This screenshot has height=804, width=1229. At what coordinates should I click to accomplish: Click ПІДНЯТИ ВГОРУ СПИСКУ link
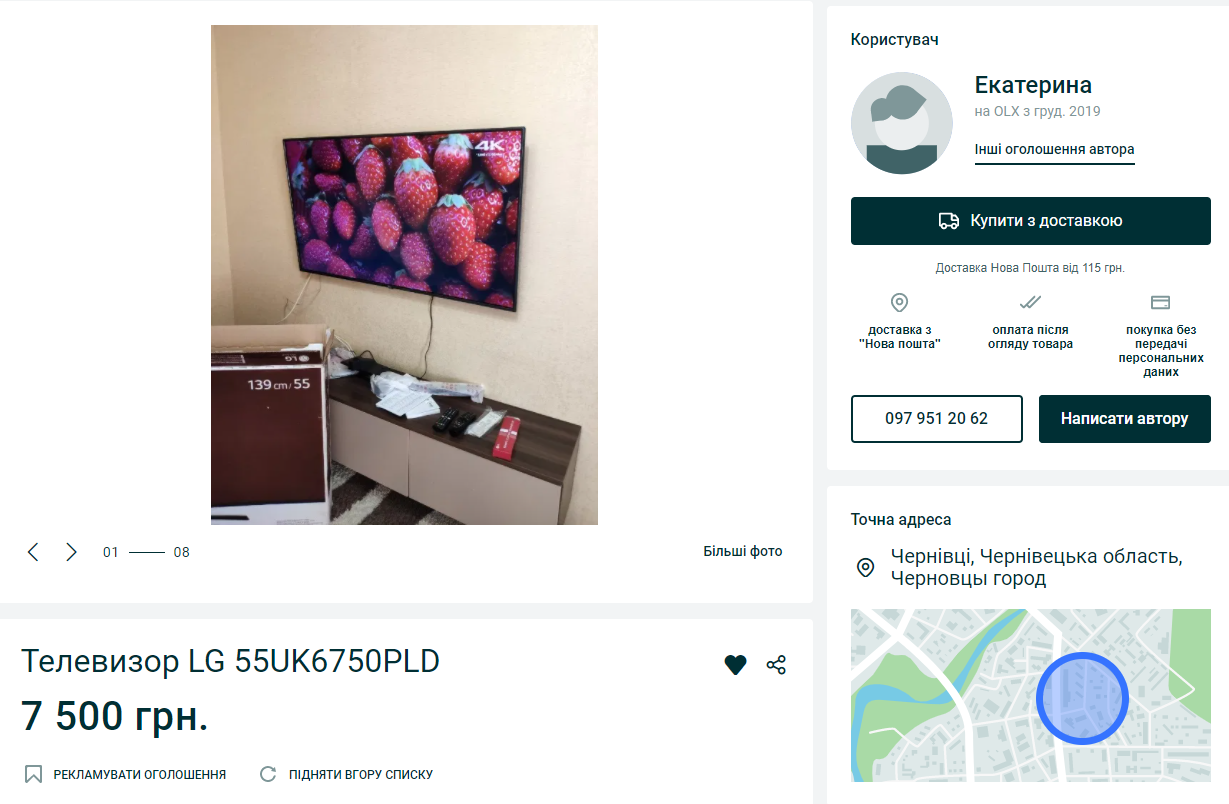point(361,774)
